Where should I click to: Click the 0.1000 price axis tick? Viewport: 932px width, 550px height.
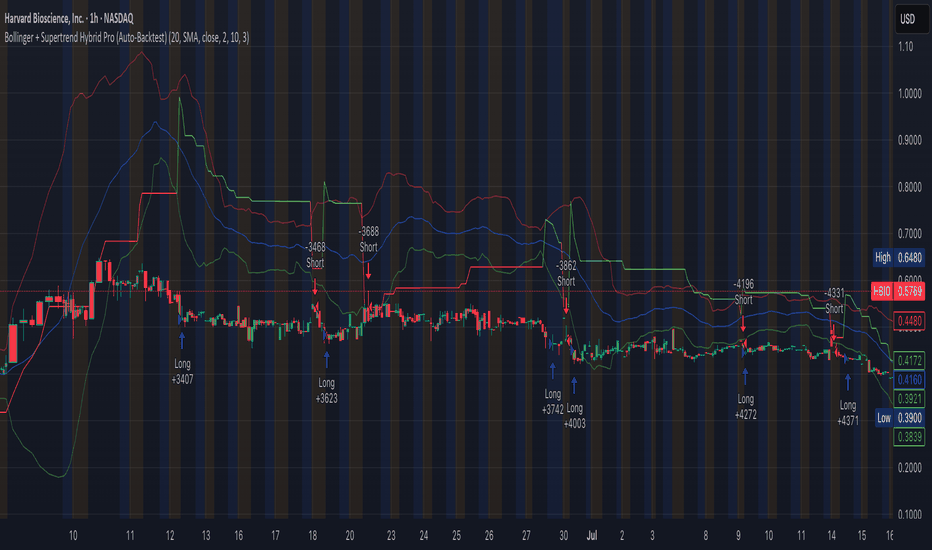click(x=909, y=514)
